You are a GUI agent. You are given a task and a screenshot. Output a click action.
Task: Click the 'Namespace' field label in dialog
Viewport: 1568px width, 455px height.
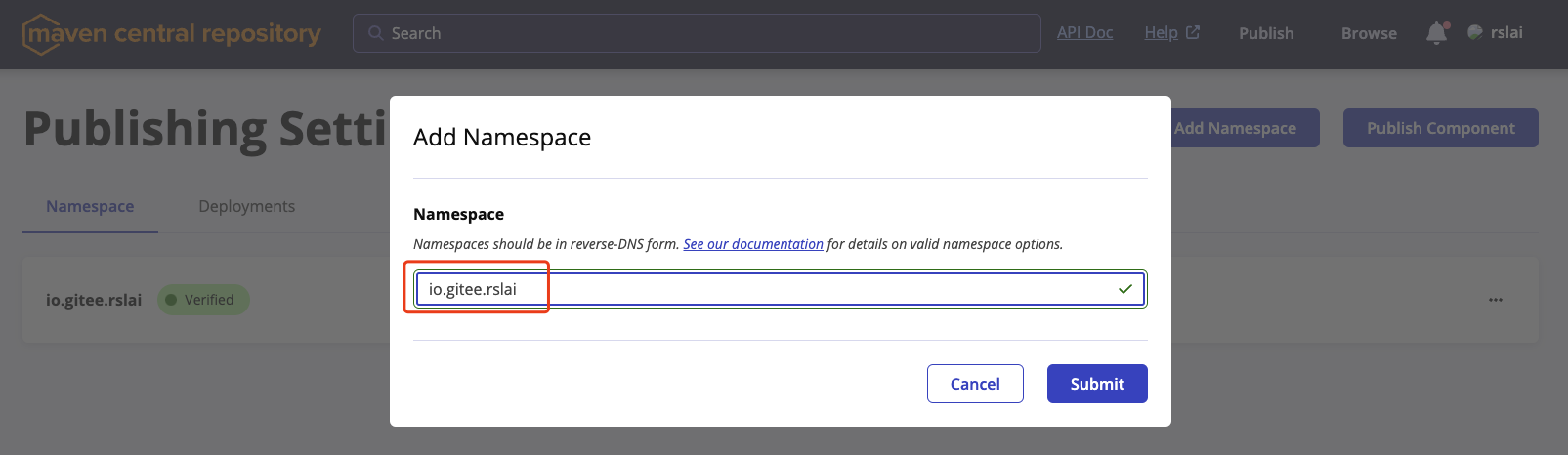coord(458,214)
